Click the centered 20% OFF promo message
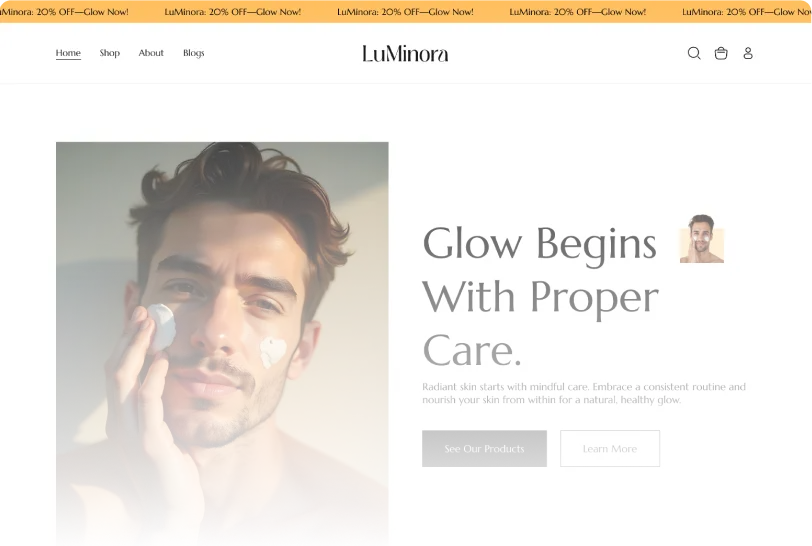The image size is (812, 546). click(405, 11)
